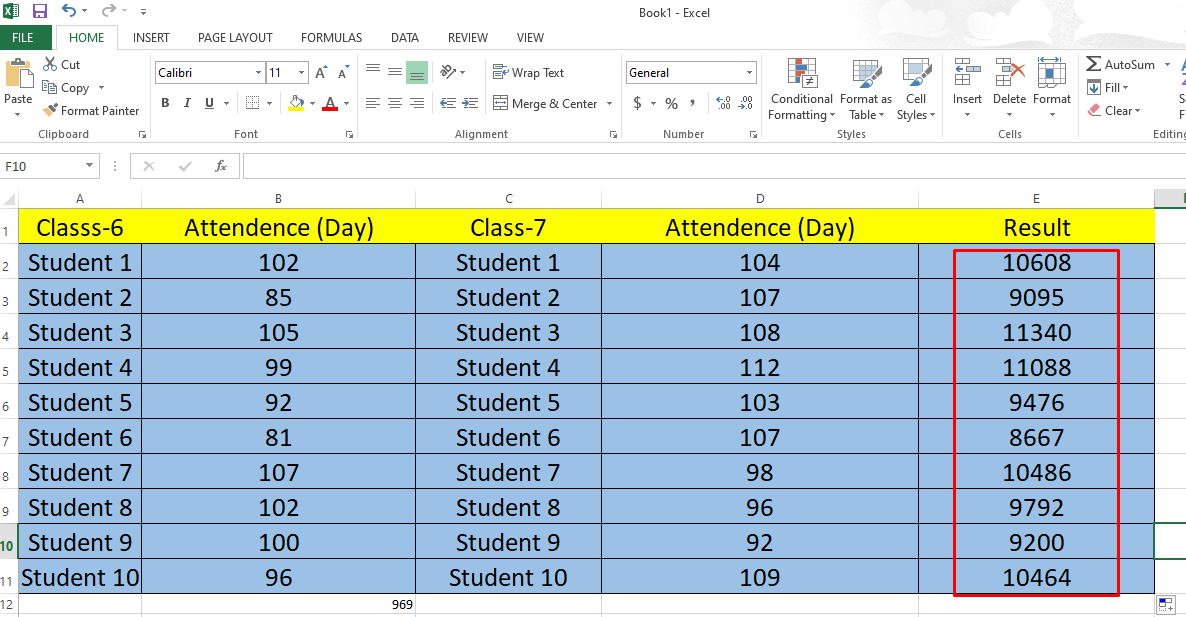Open Conditional Formatting options

(802, 89)
